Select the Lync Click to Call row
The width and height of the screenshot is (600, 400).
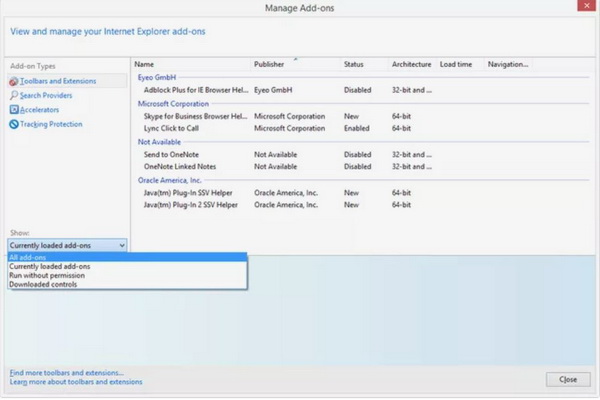point(362,128)
